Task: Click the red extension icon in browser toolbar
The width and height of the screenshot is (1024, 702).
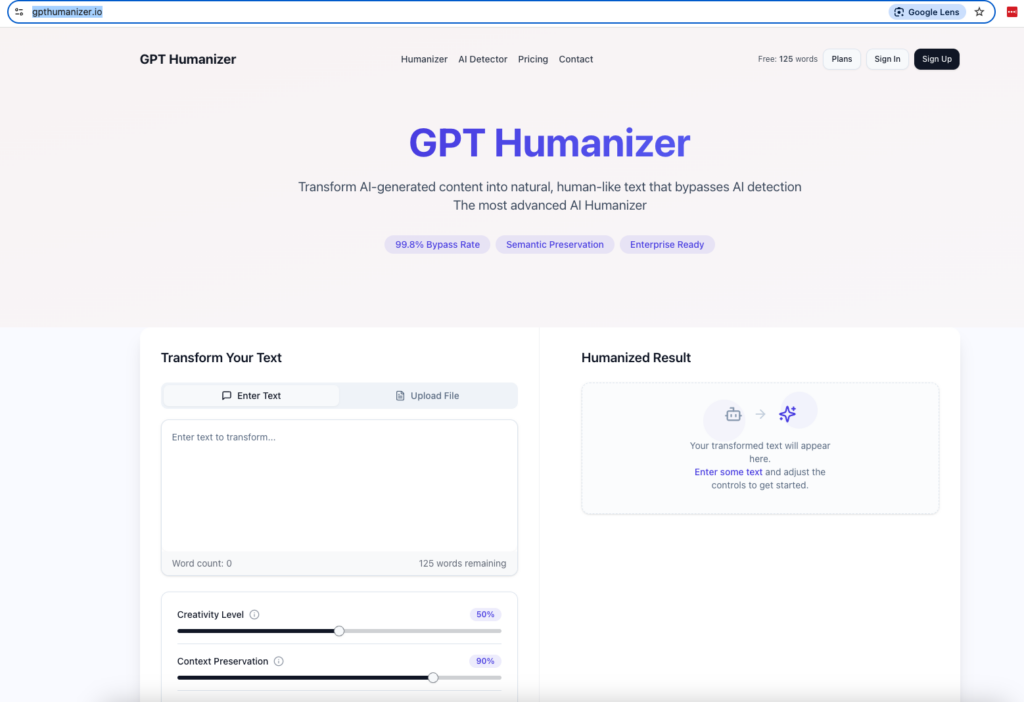Action: tap(1011, 12)
